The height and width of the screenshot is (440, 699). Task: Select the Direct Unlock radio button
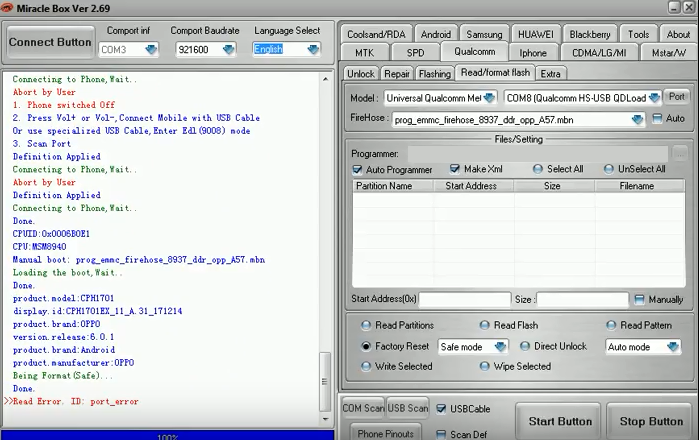coord(525,346)
